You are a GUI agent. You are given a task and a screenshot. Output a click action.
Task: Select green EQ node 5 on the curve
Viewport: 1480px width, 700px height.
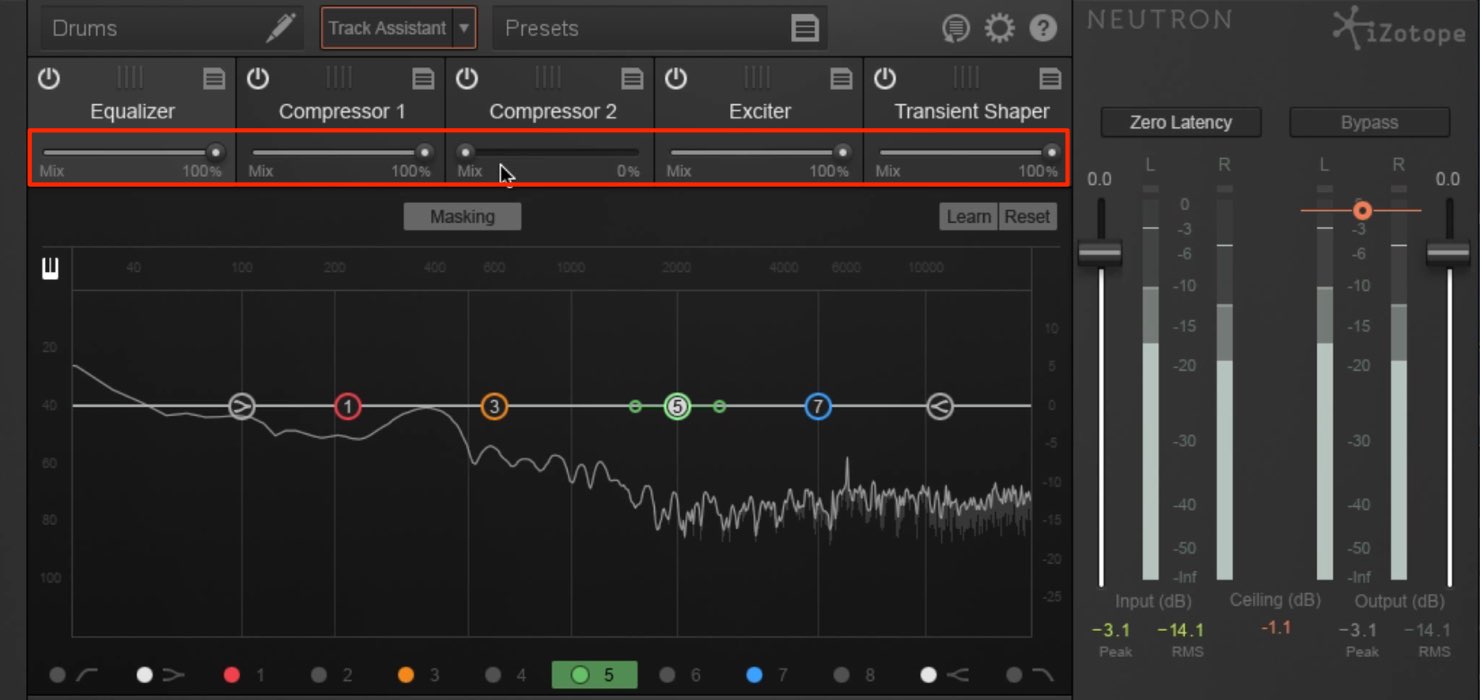click(x=678, y=406)
